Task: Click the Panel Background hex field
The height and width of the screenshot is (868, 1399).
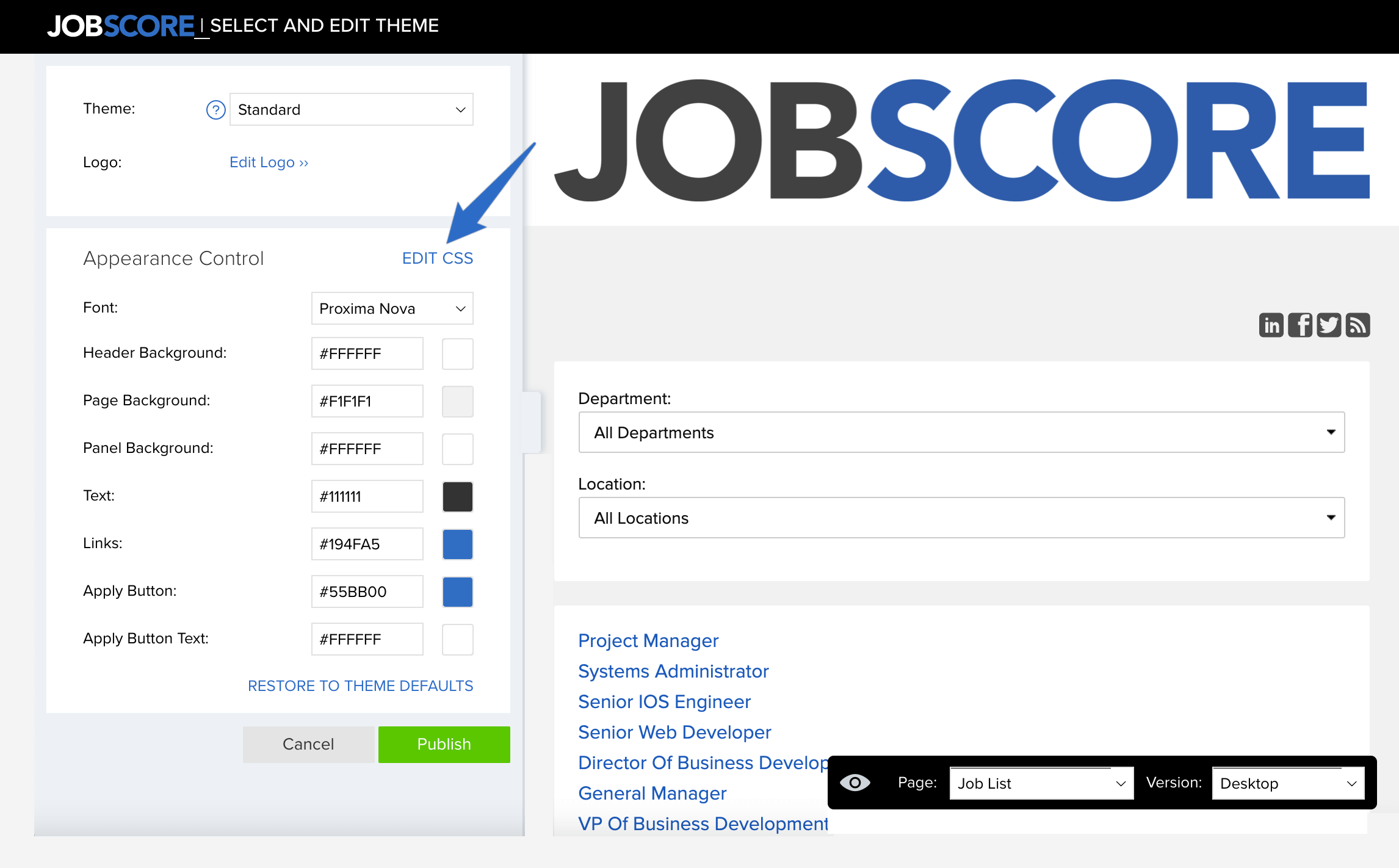Action: pyautogui.click(x=367, y=449)
